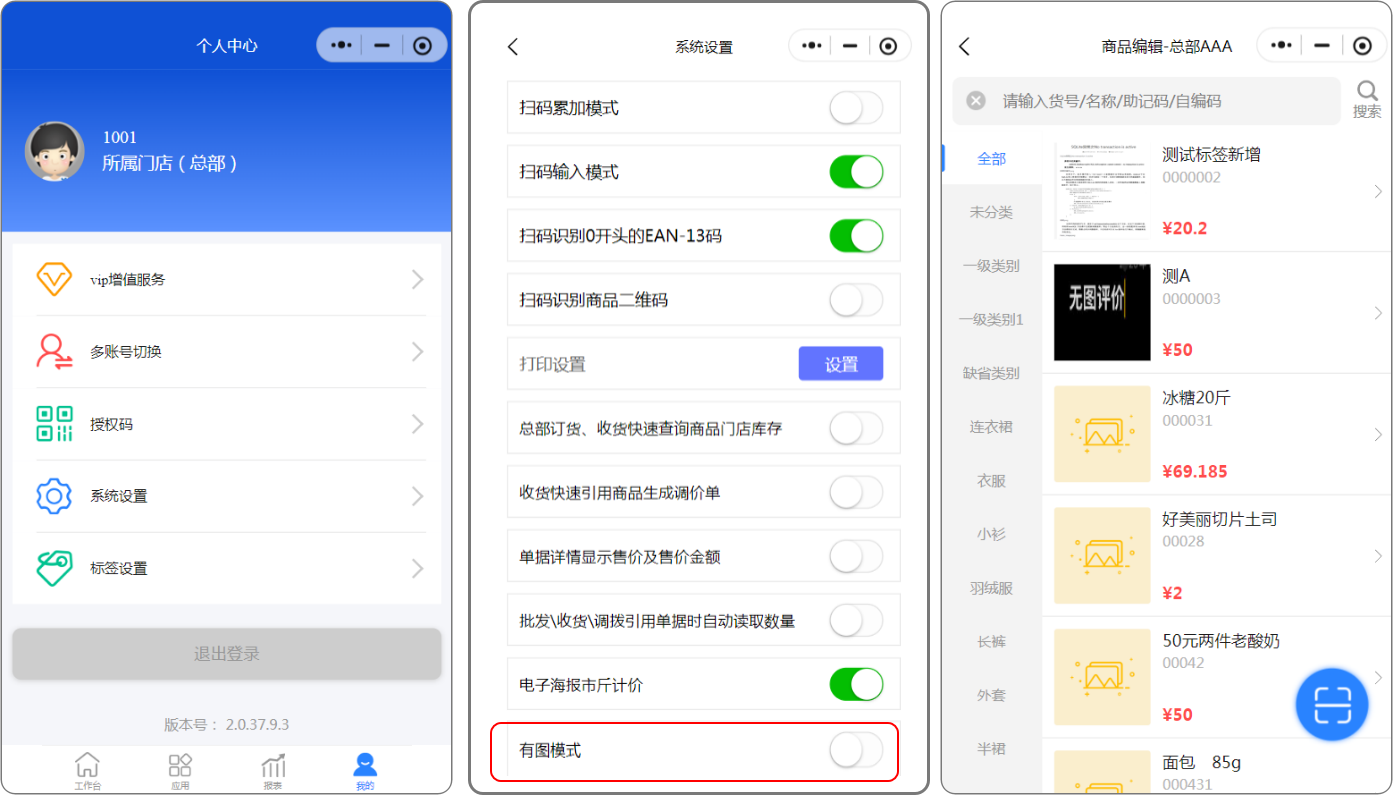Go back from 系统设置 screen
1393x795 pixels.
click(x=513, y=46)
